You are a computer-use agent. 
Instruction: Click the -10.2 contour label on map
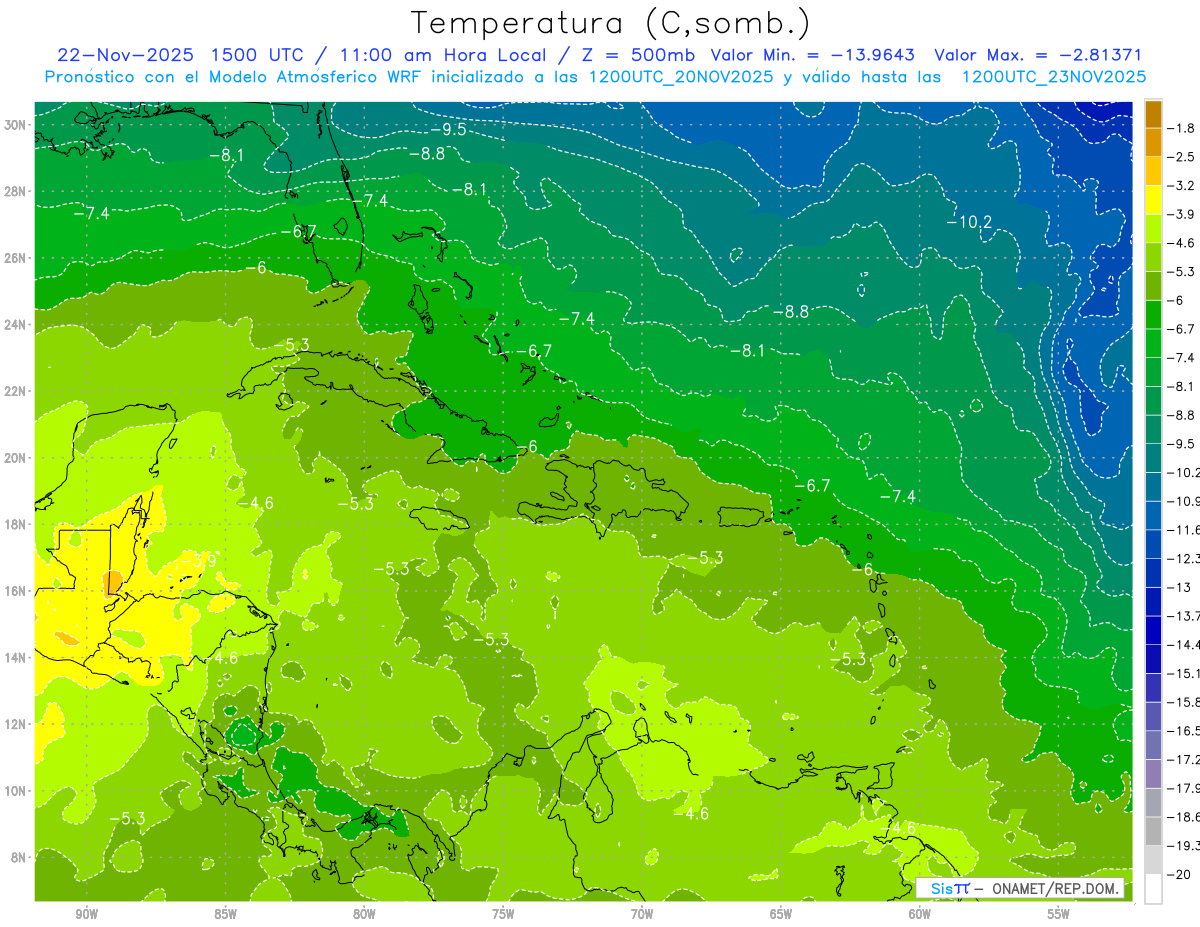pyautogui.click(x=970, y=221)
